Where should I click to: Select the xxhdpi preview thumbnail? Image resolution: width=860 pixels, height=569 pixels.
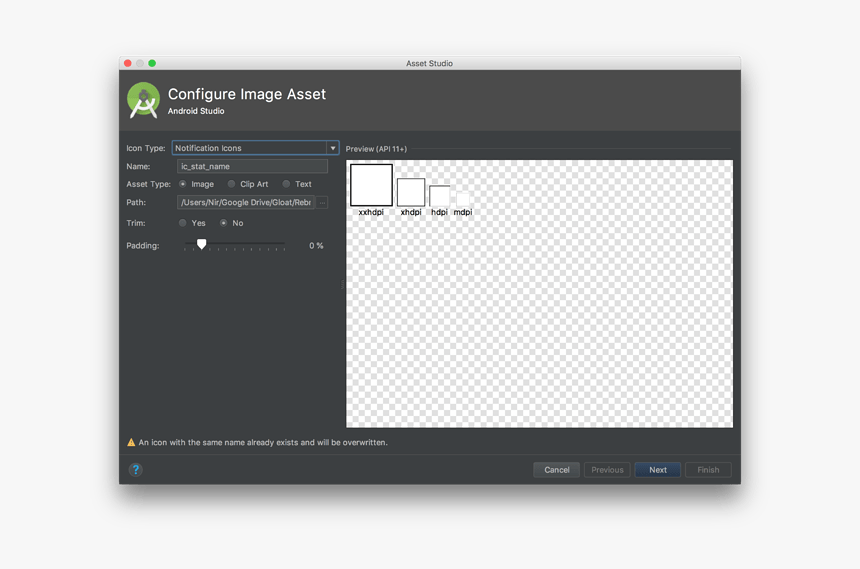coord(371,185)
